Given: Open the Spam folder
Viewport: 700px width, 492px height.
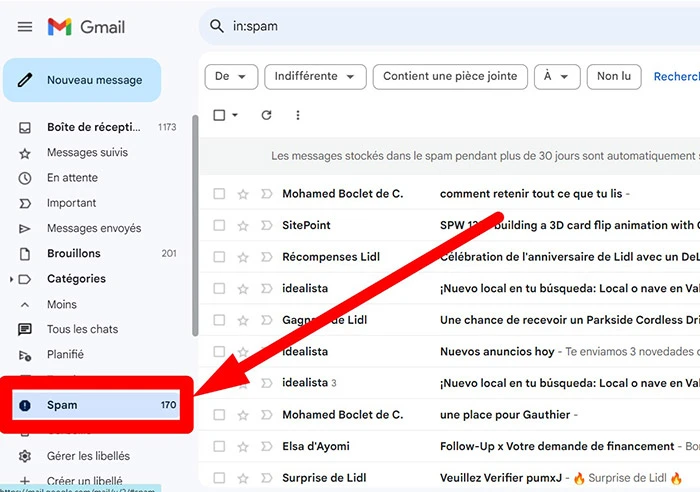Looking at the screenshot, I should [96, 405].
